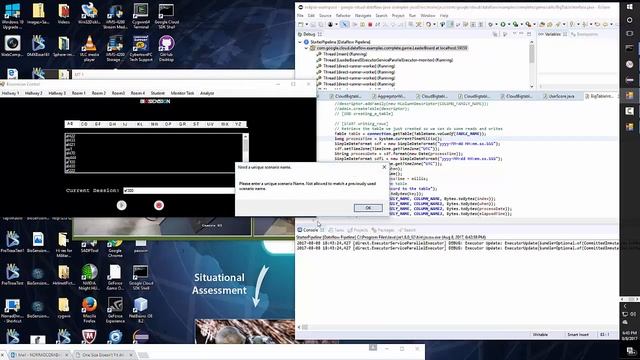Open the NetBeans IDE 8.2 shortcut
Image resolution: width=640 pixels, height=360 pixels.
(x=140, y=309)
